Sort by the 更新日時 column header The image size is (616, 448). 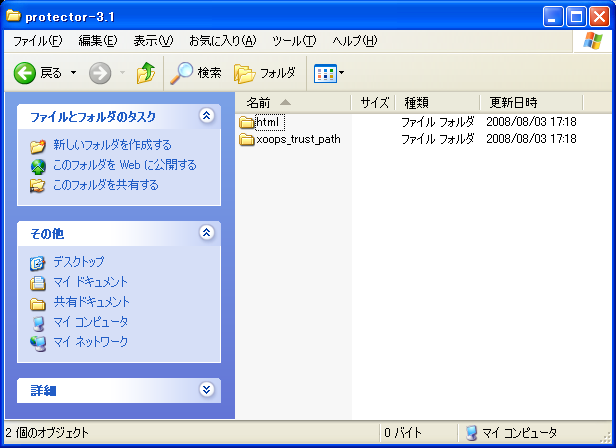tap(532, 103)
